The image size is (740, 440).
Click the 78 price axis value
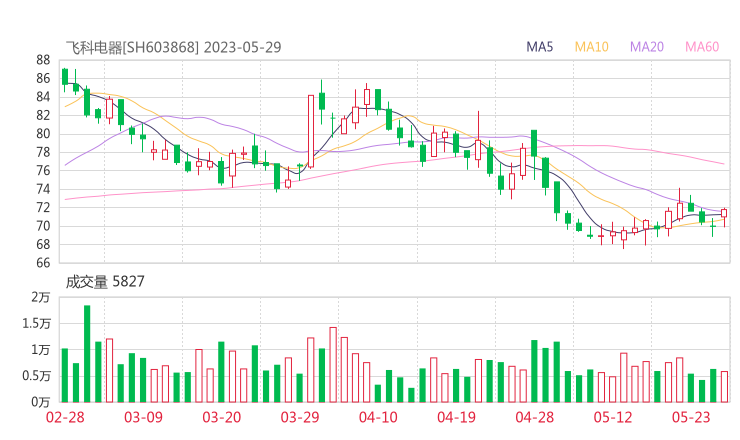pyautogui.click(x=43, y=152)
